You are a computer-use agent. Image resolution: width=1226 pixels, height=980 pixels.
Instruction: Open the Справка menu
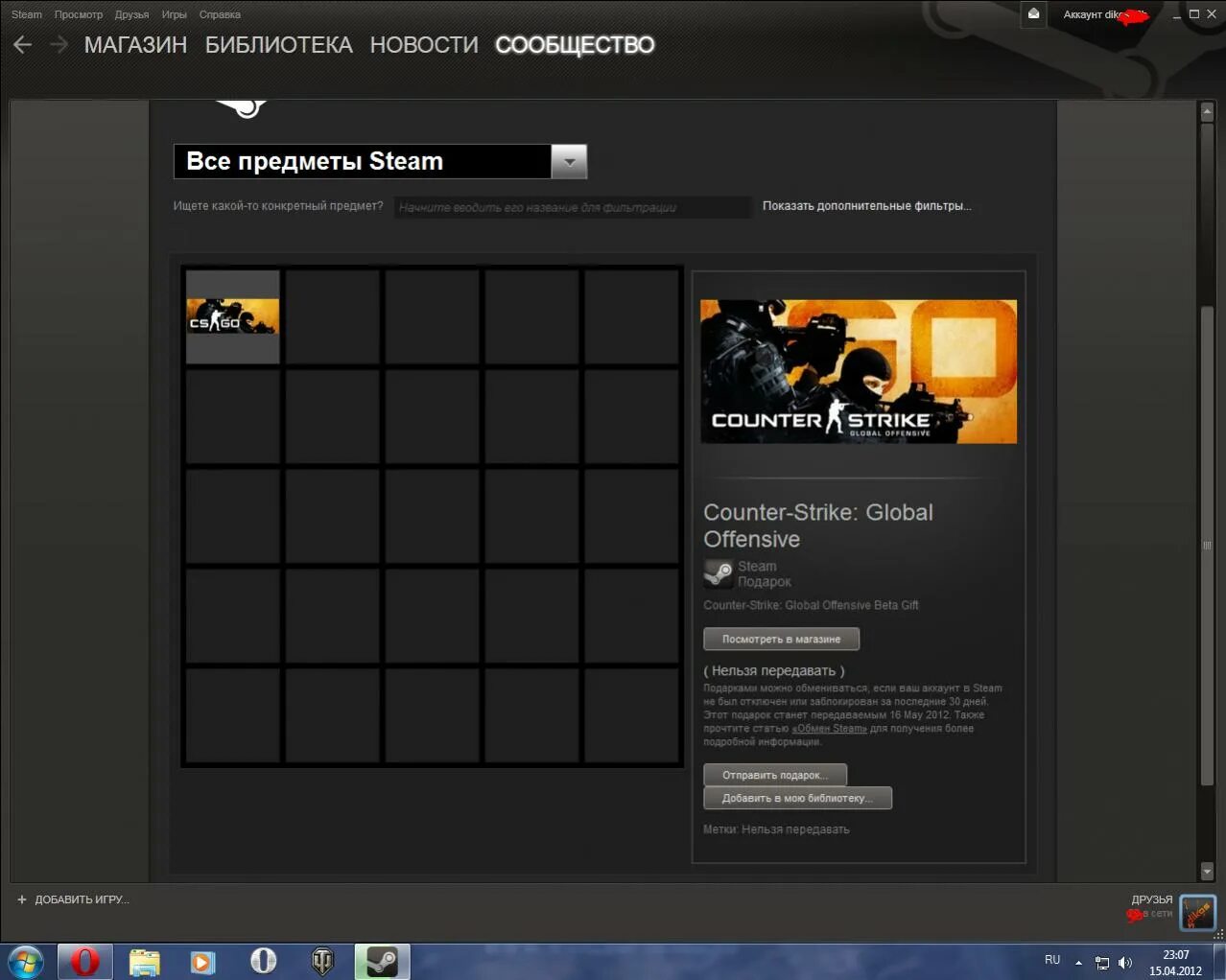click(220, 14)
